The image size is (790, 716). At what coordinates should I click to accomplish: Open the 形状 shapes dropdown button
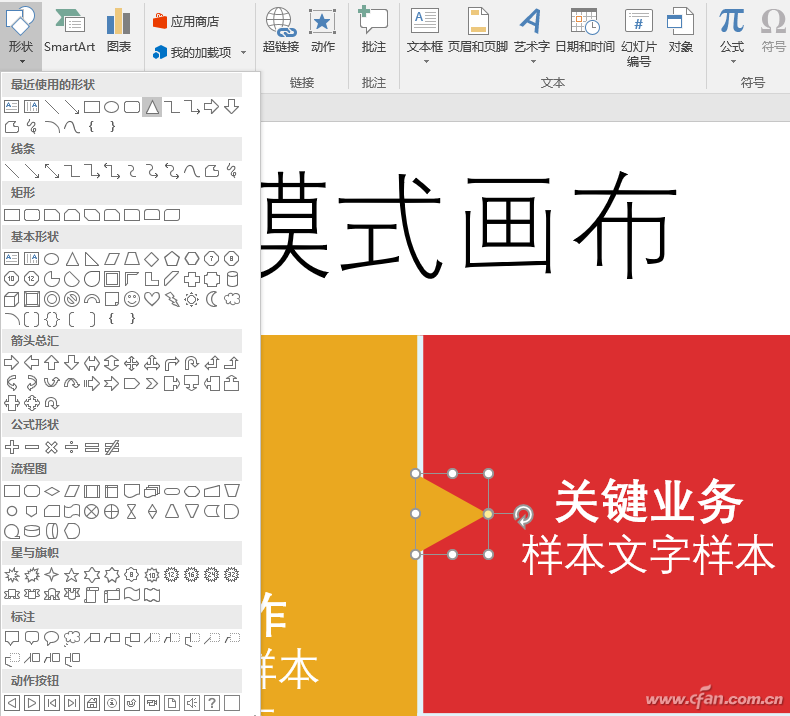click(x=21, y=35)
